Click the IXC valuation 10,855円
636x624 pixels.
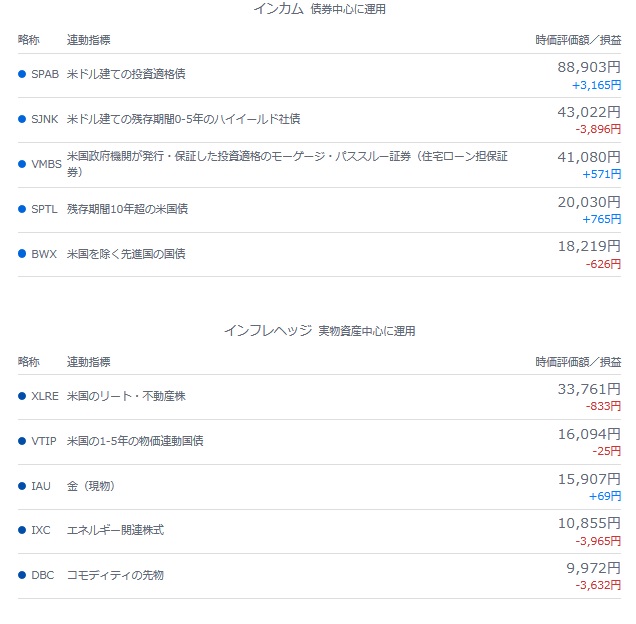(589, 524)
